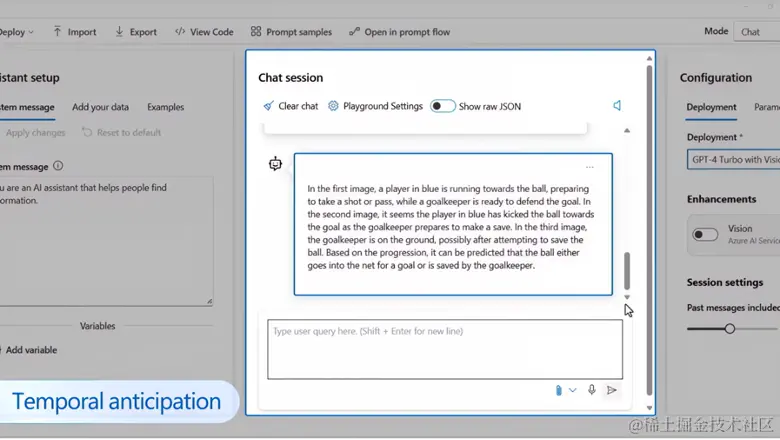Click the System message info icon

[x=58, y=166]
